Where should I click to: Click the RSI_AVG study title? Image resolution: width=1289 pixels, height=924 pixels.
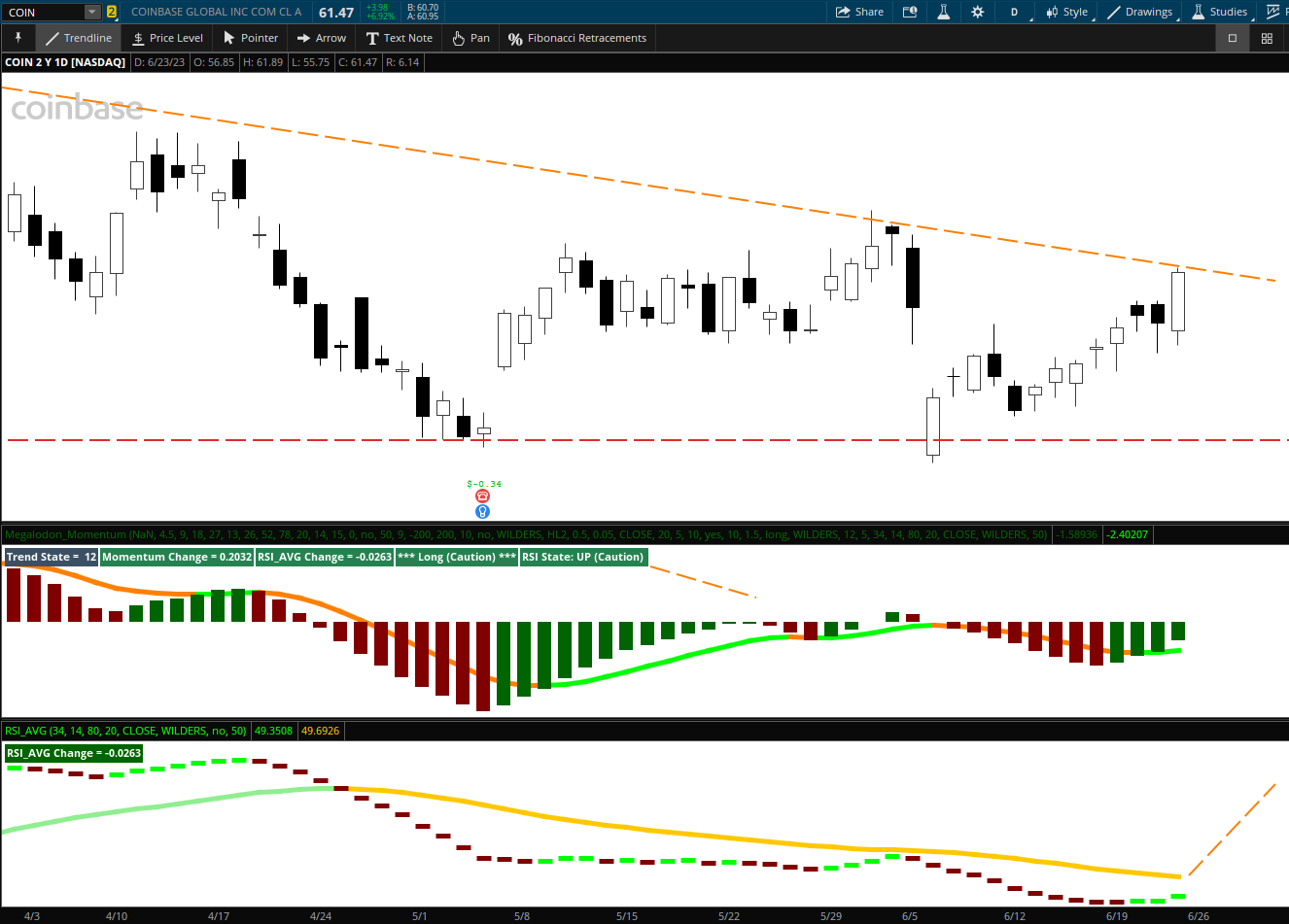coord(125,731)
